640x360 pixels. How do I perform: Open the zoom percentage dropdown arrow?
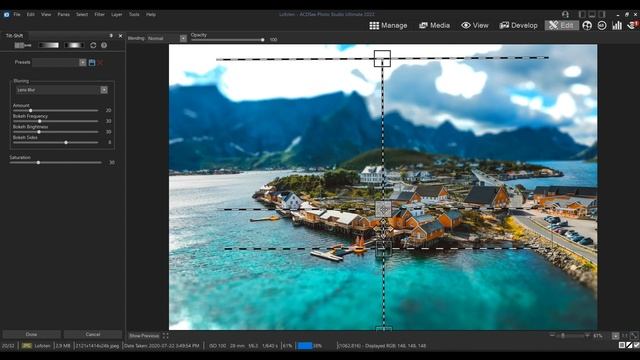[615, 336]
